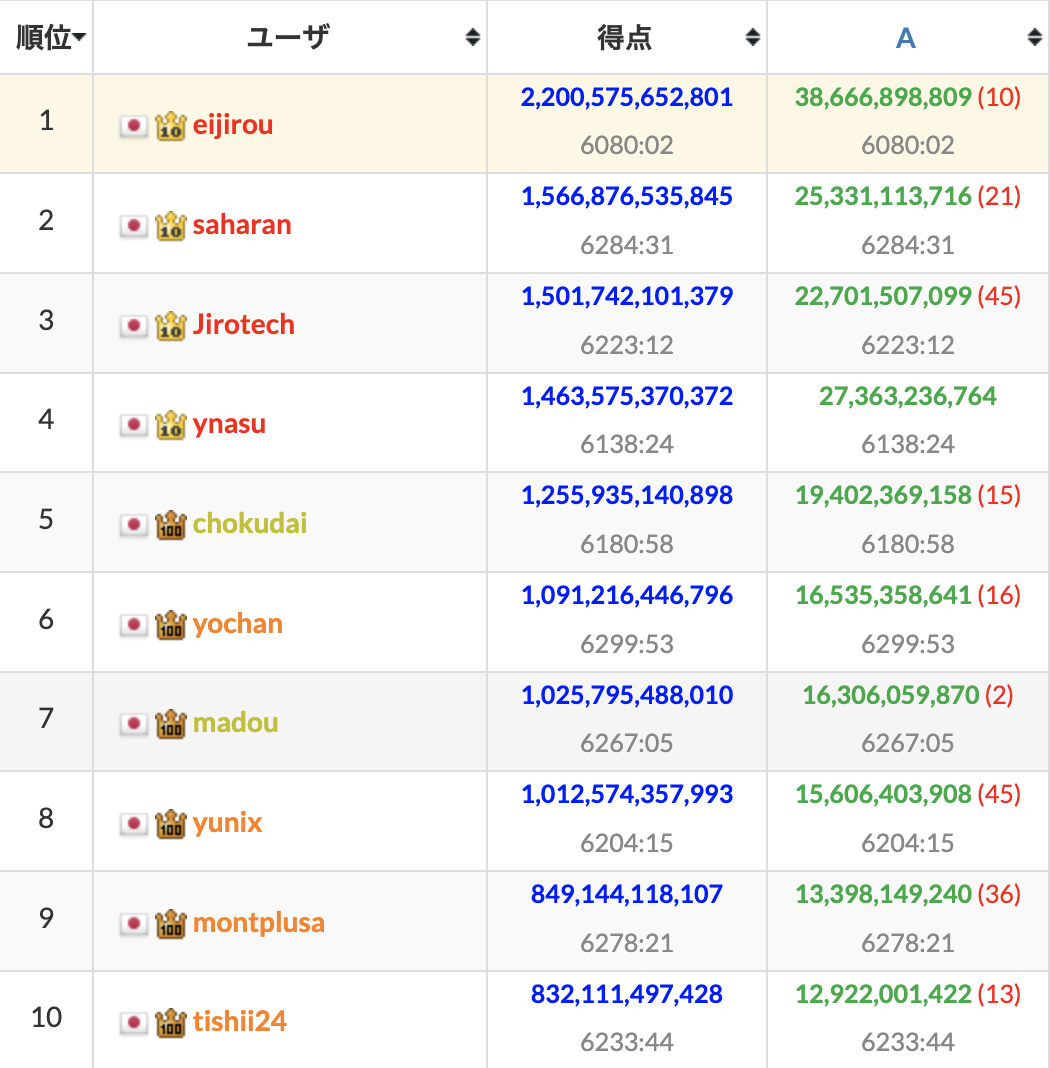This screenshot has height=1068, width=1050.
Task: Click the Japan flag next to saharan
Action: tap(133, 225)
